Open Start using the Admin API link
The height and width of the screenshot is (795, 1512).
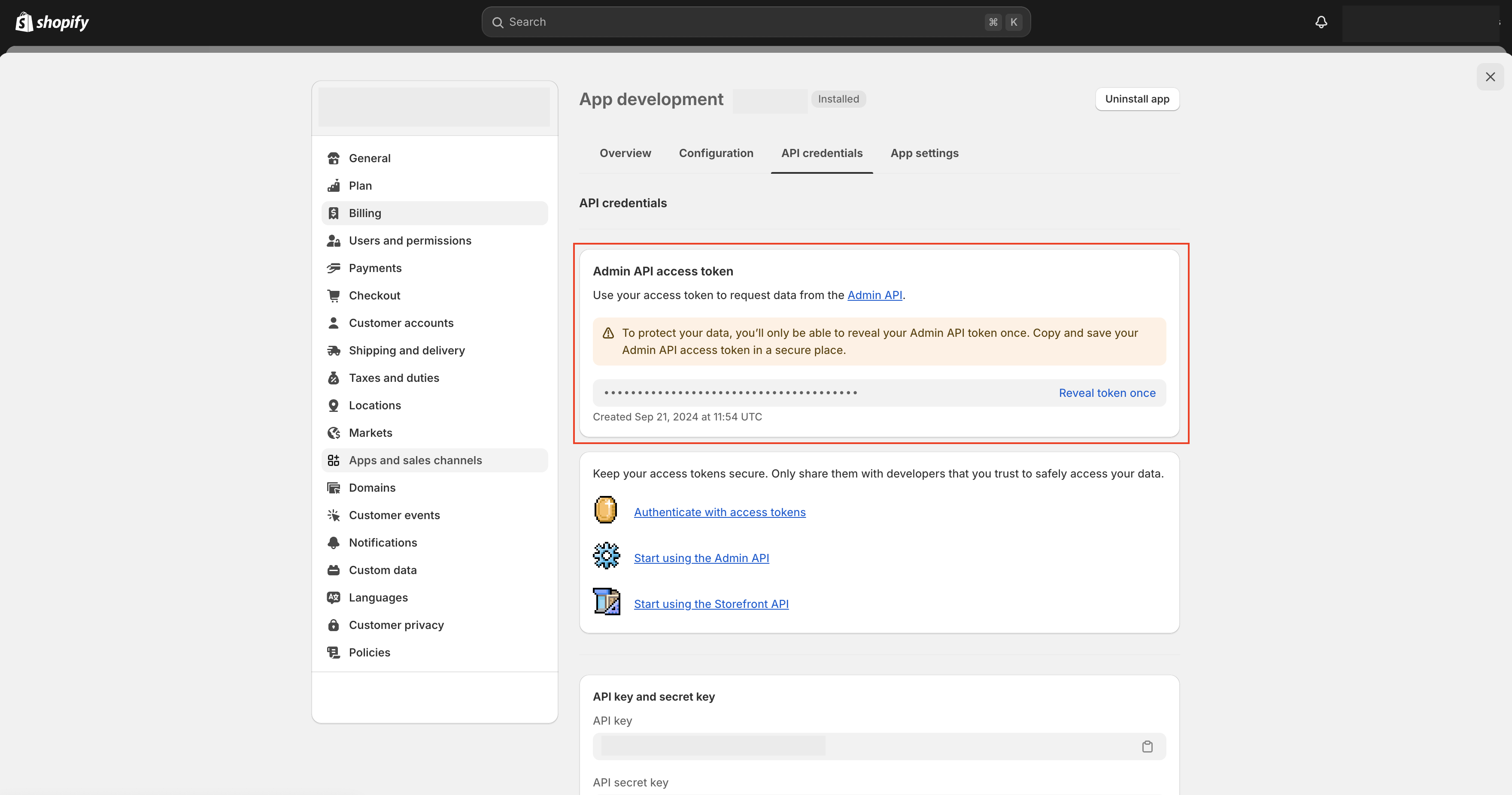pyautogui.click(x=701, y=558)
